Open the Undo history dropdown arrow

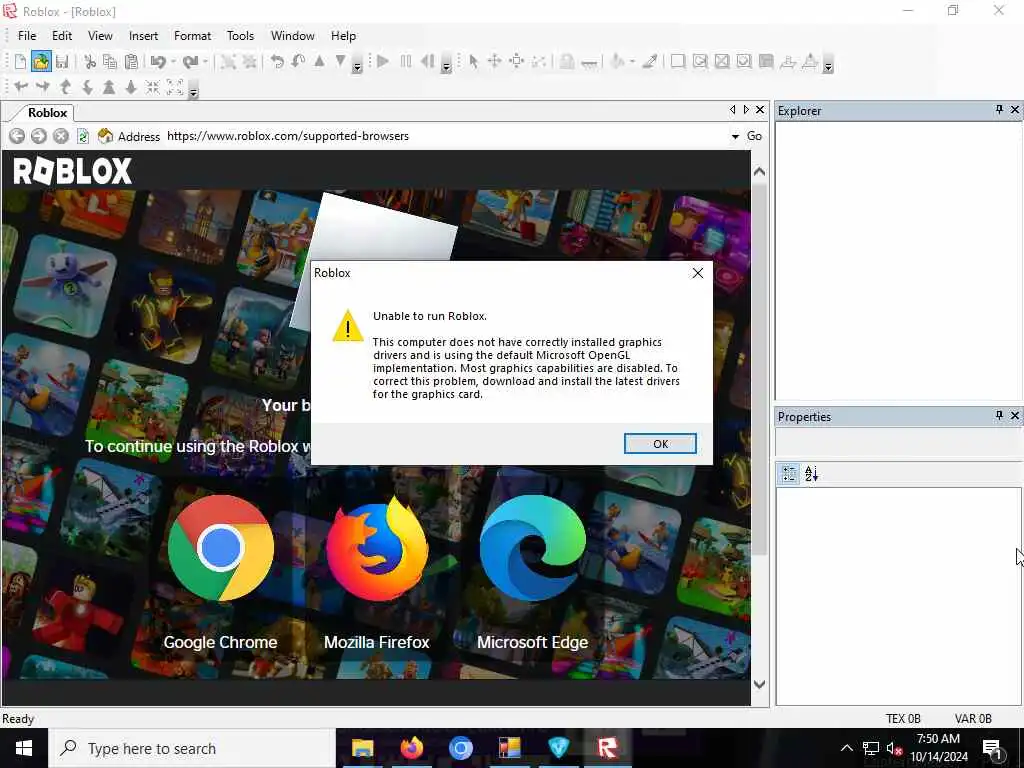coord(173,62)
